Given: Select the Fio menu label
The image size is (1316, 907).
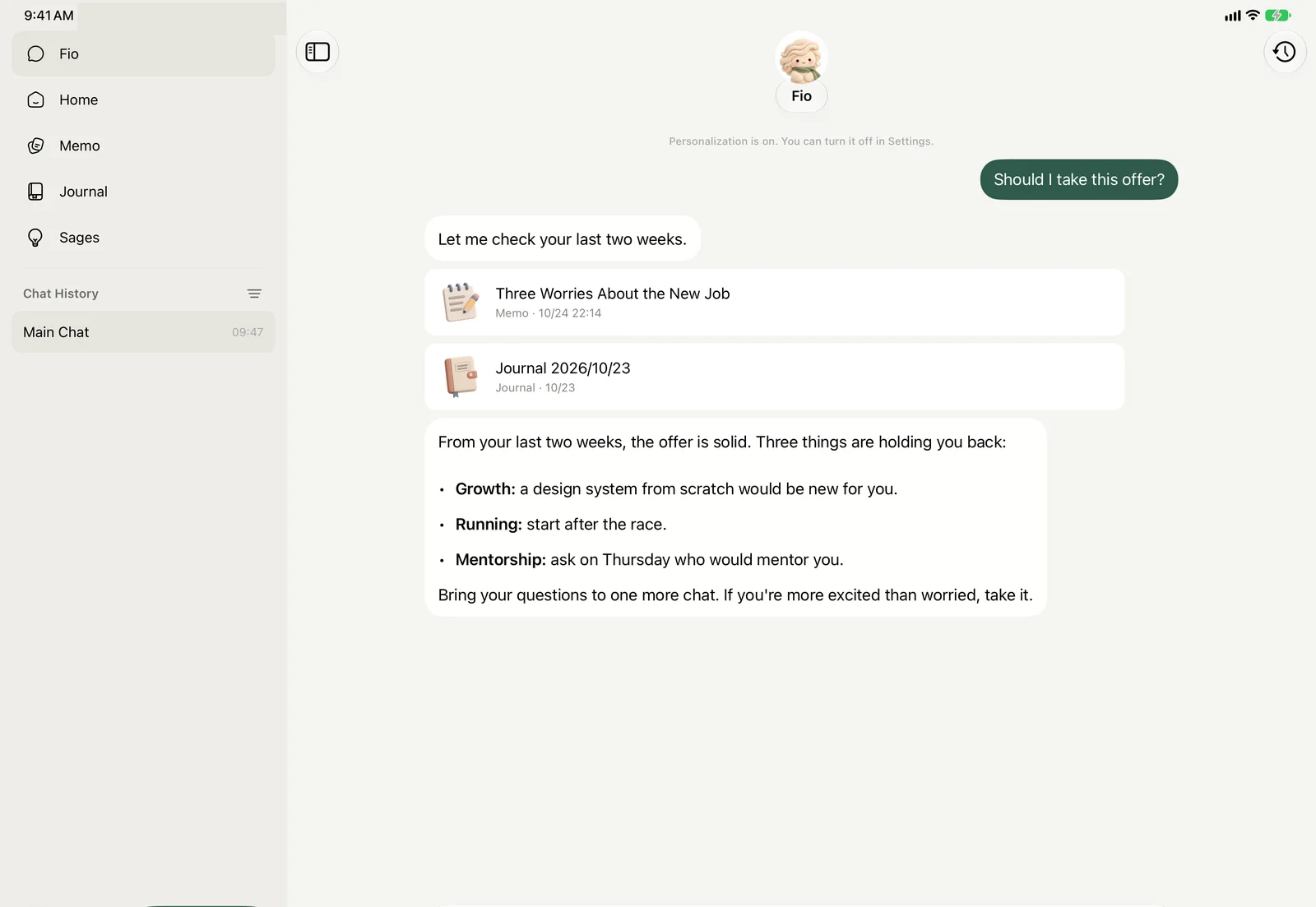Looking at the screenshot, I should point(69,53).
